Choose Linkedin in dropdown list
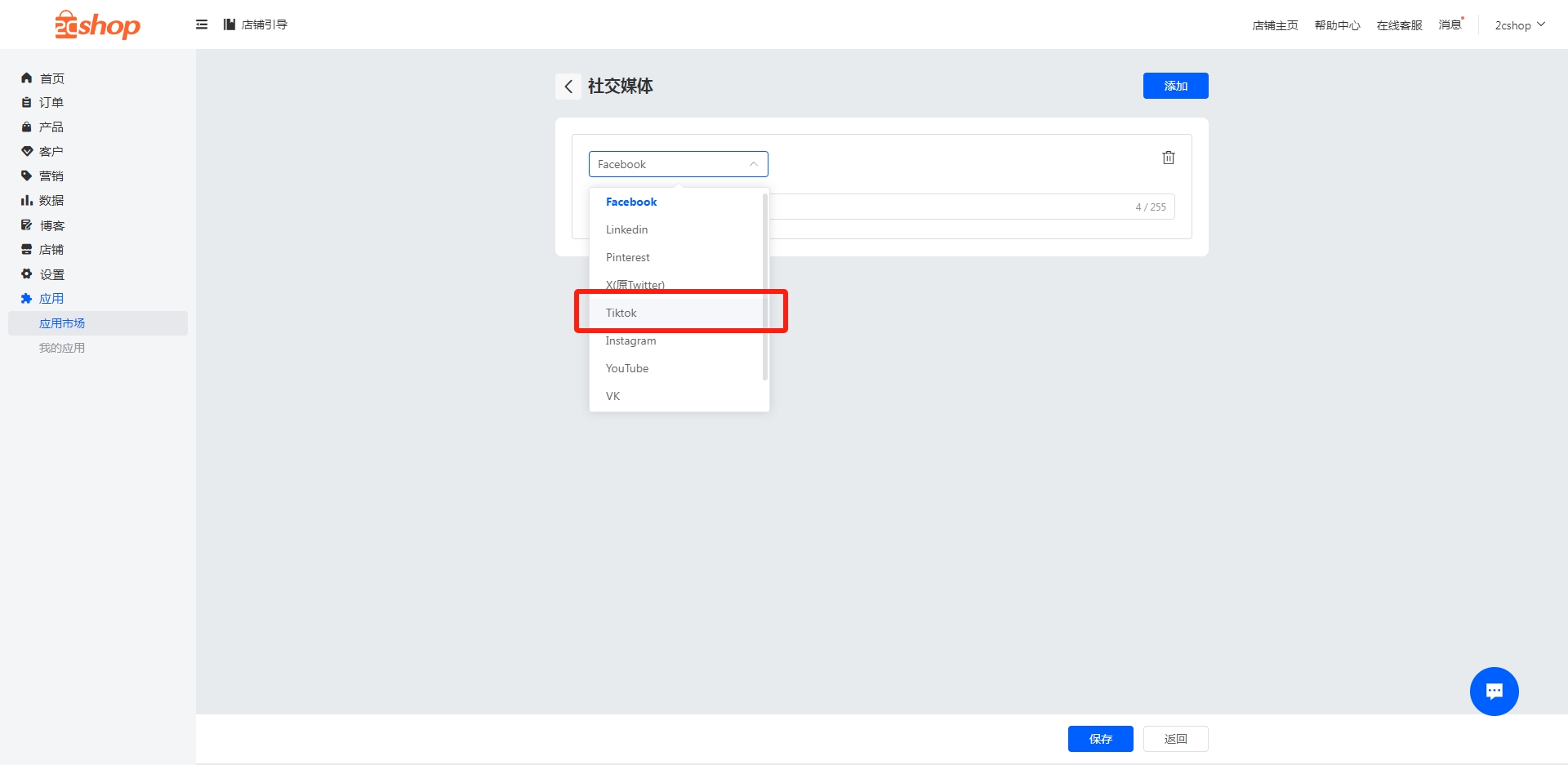Screen dimensions: 1568x765 coord(677,229)
